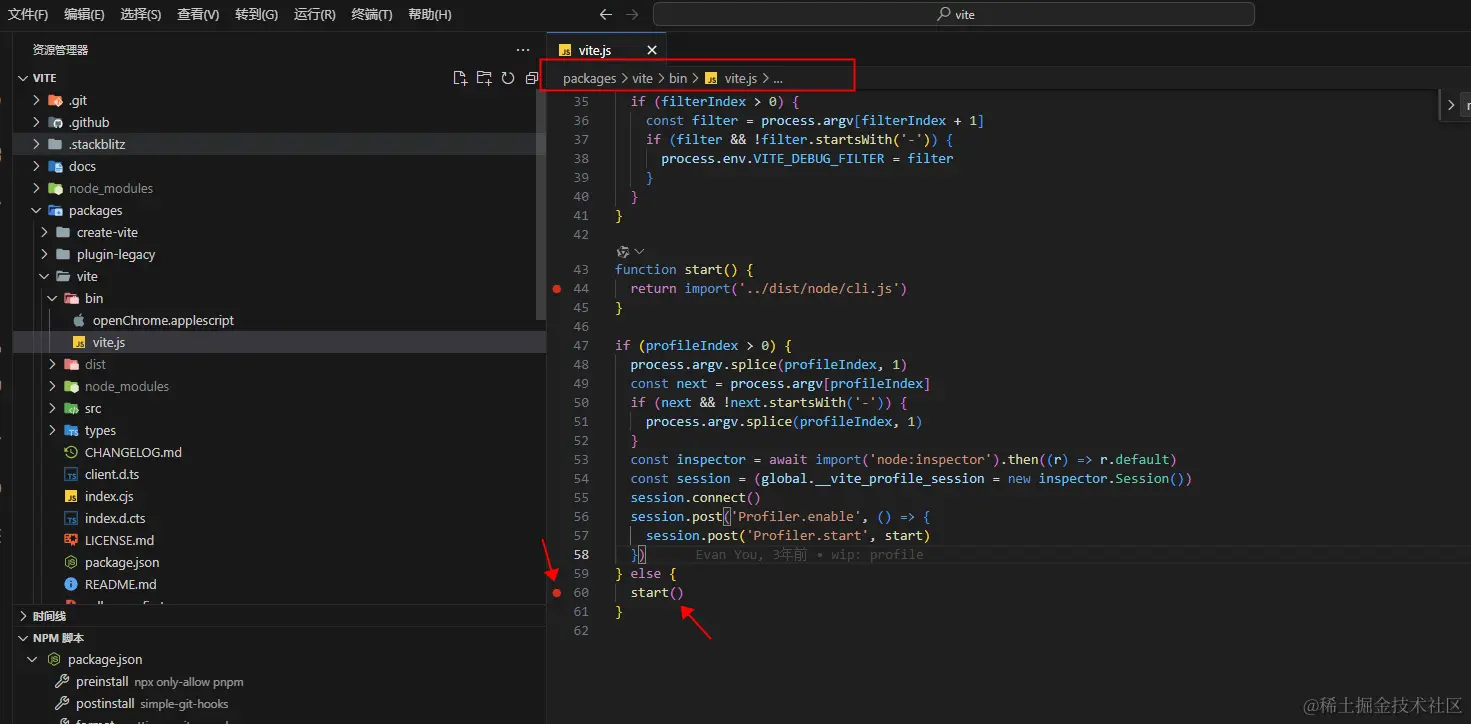
Task: Click the info icon beside README.md
Action: point(71,585)
